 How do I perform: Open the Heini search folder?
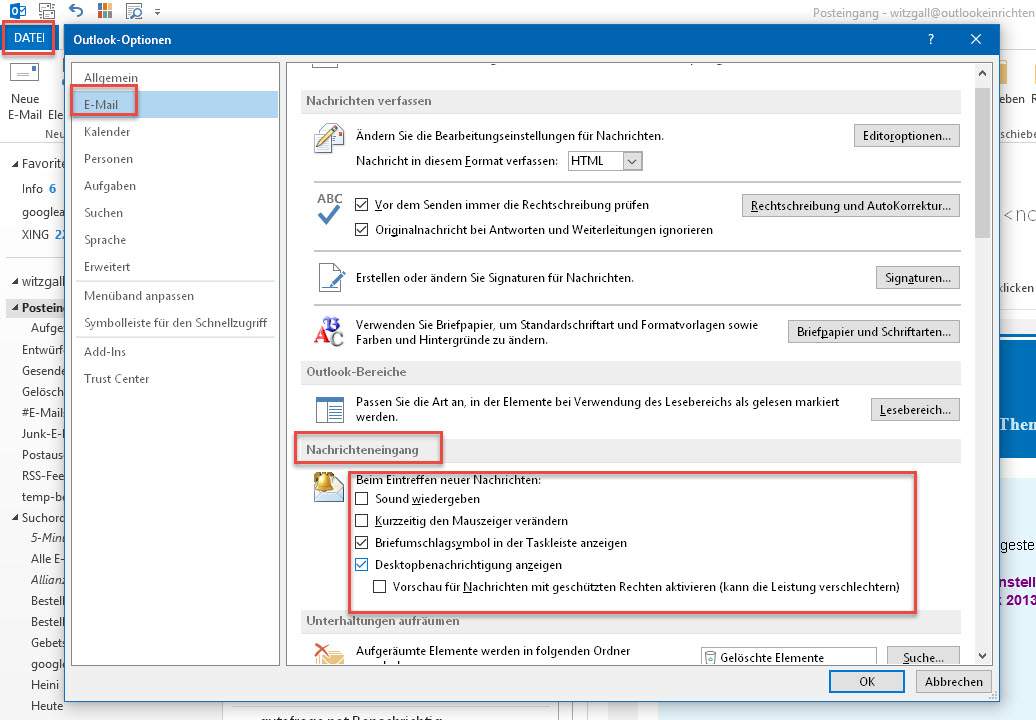coord(45,684)
